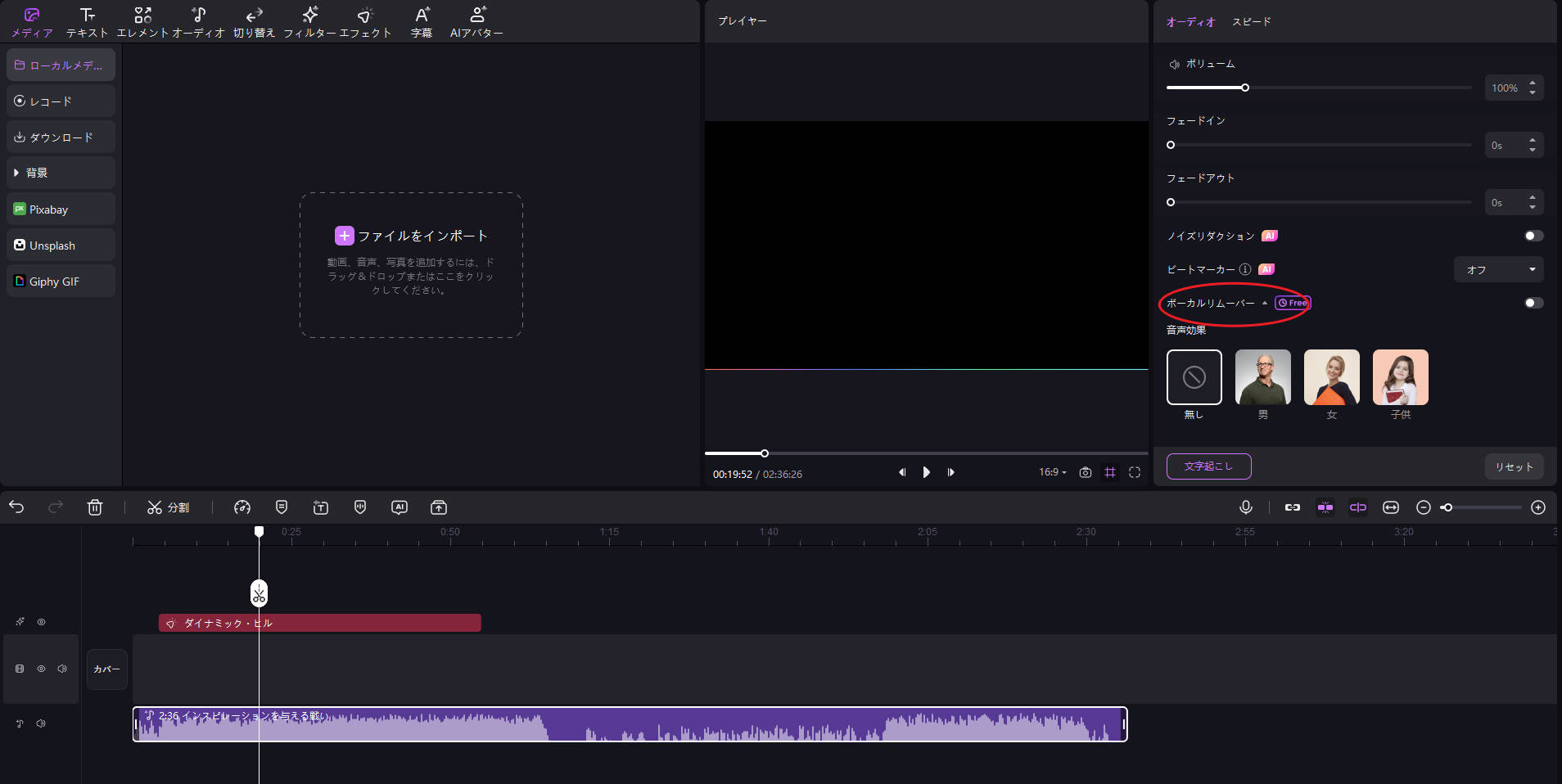Open the 切り替え transitions tab
This screenshot has height=784, width=1562.
(x=254, y=22)
